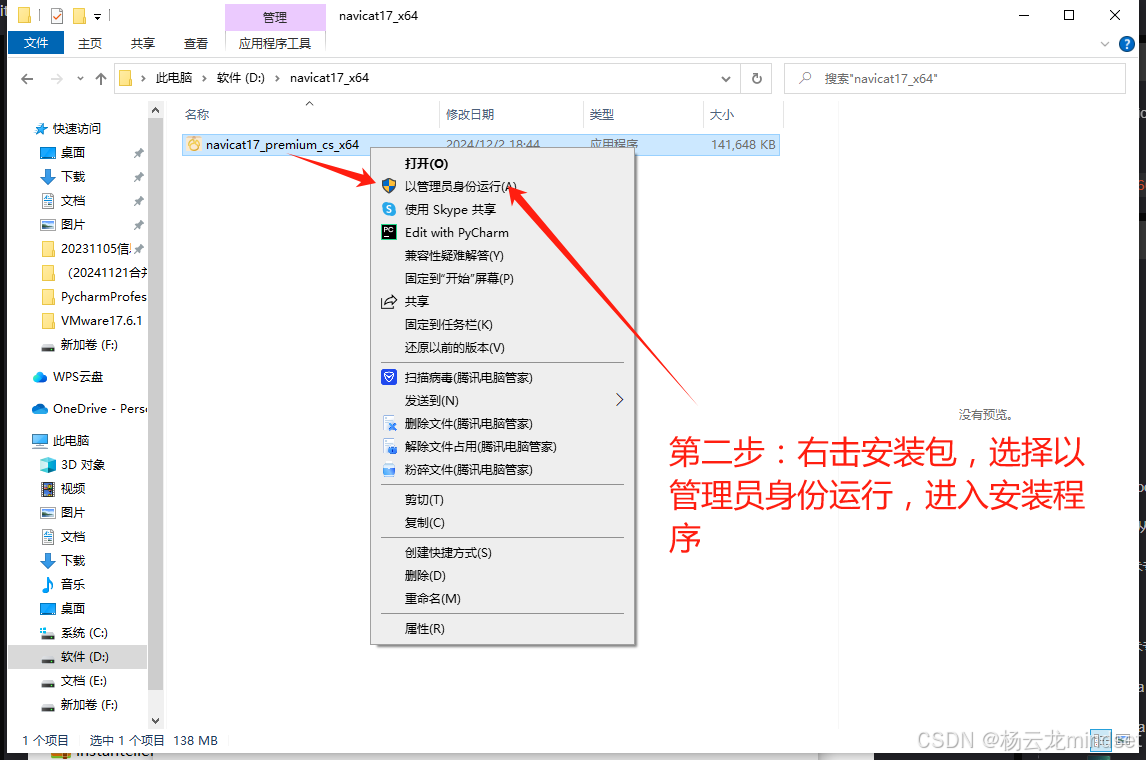The height and width of the screenshot is (760, 1146).
Task: Switch to the 共享 ribbon tab
Action: click(x=143, y=43)
